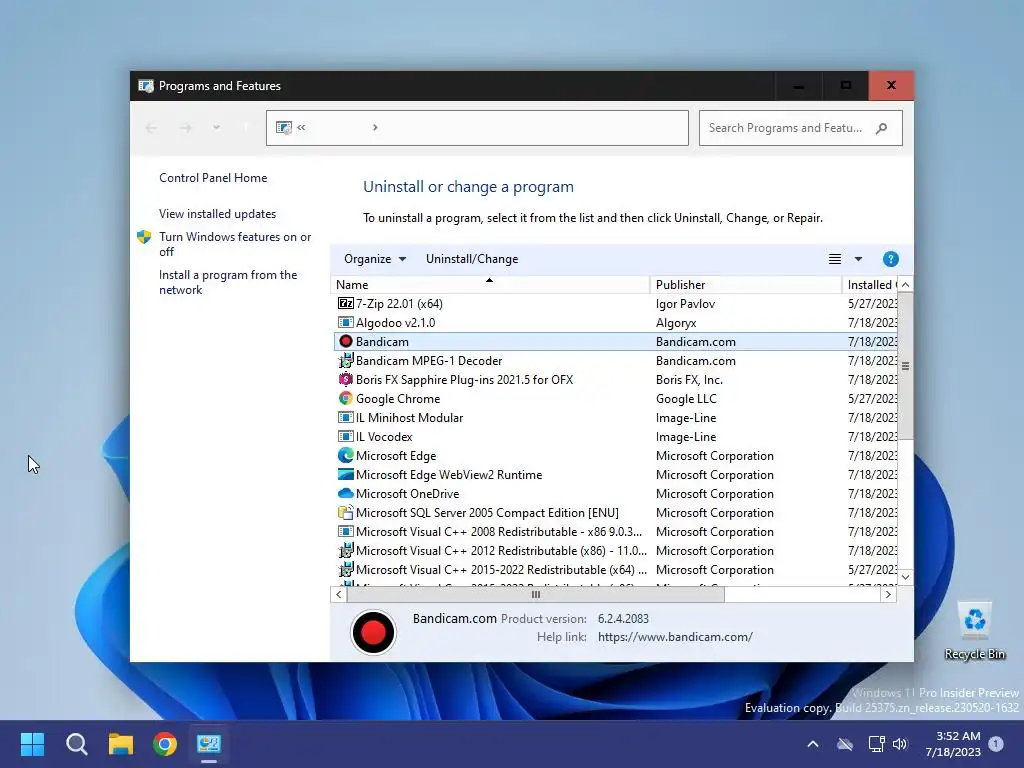Click the SQL Server 2005 Compact icon

(345, 513)
